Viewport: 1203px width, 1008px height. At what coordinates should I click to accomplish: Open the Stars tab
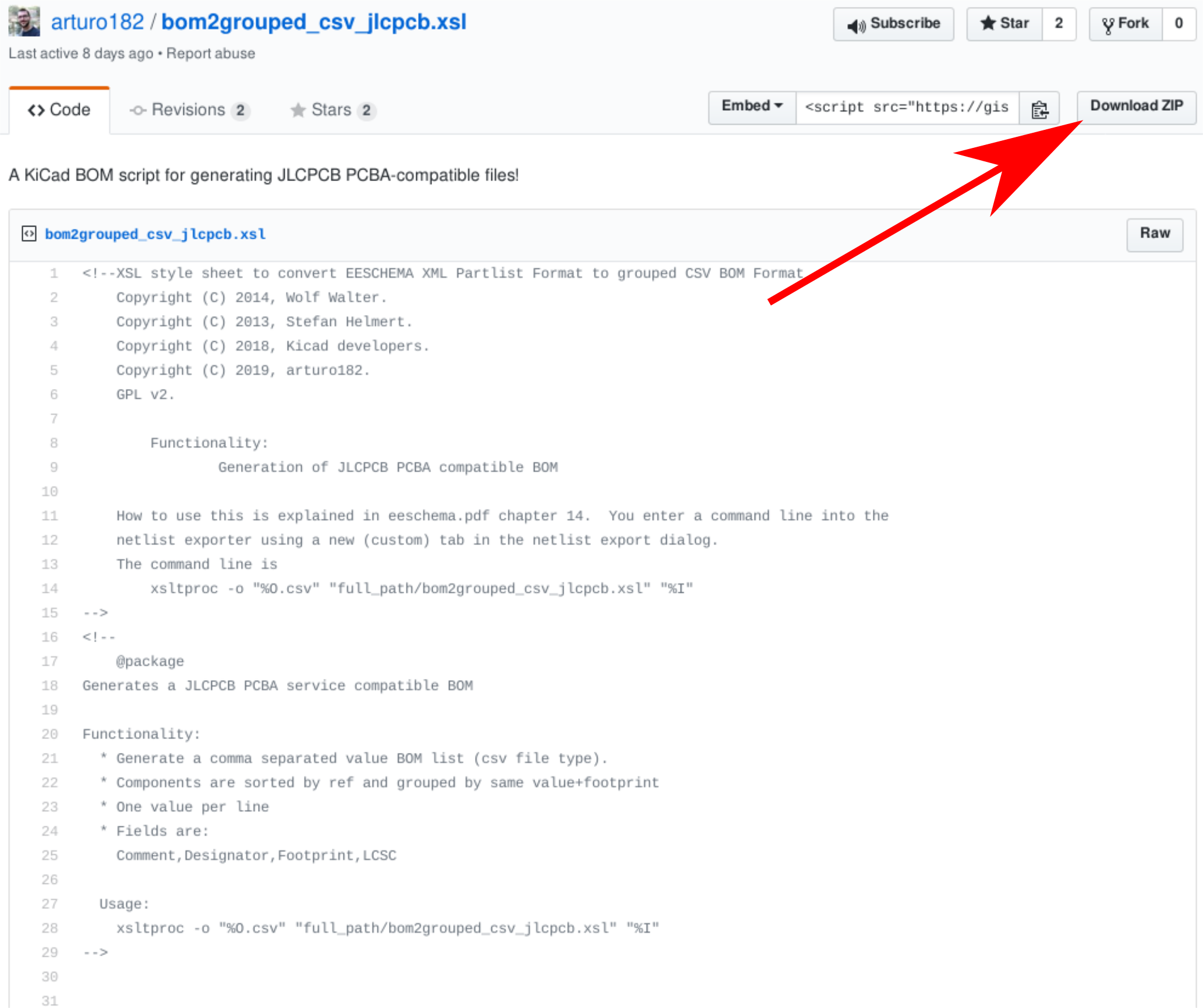point(332,110)
